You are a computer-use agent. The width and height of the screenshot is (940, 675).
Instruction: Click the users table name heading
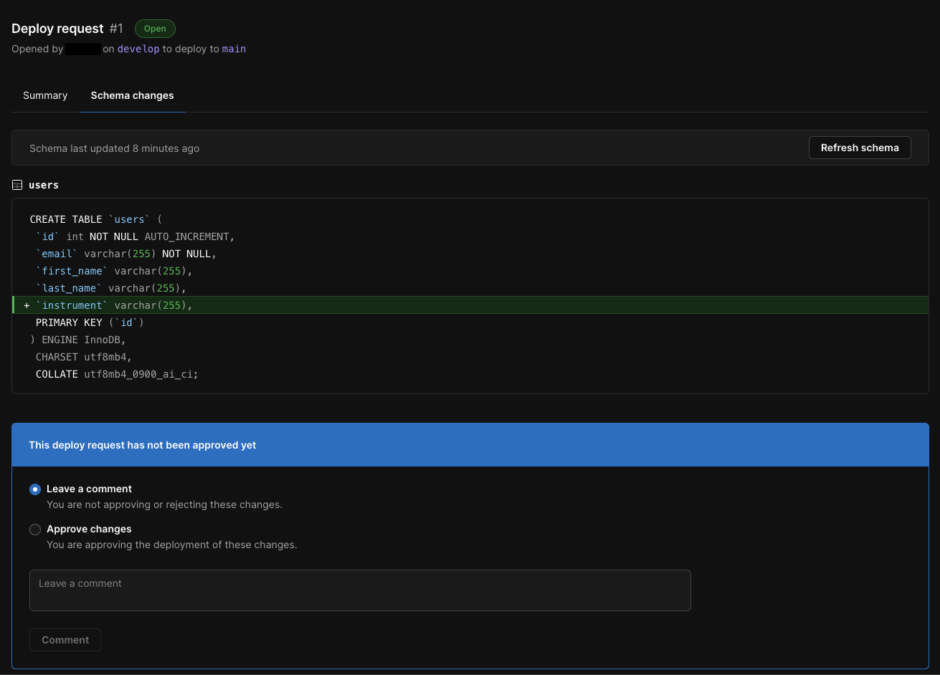point(44,185)
